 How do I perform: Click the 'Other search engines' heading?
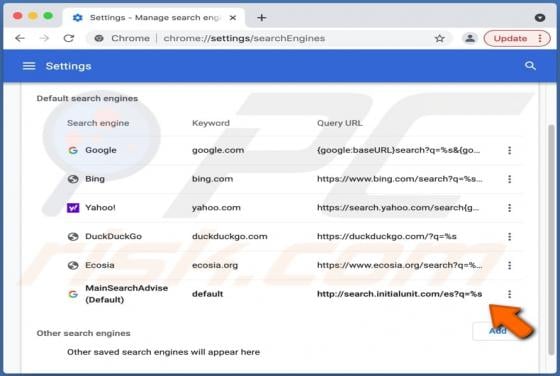point(83,333)
